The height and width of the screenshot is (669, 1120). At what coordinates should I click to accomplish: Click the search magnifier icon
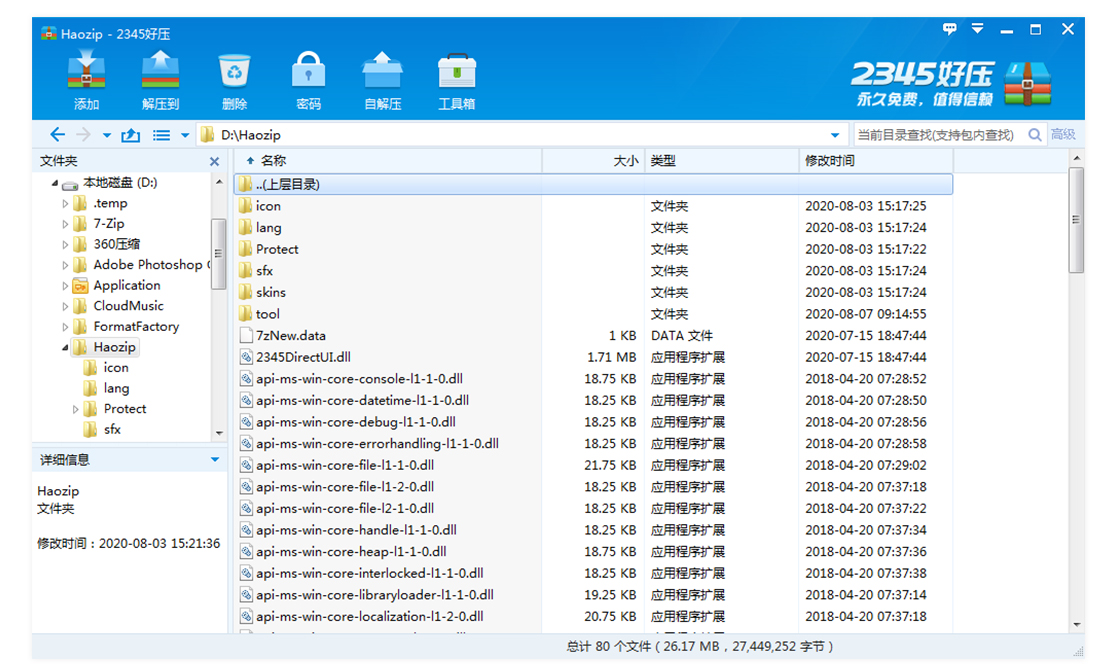pos(1034,135)
